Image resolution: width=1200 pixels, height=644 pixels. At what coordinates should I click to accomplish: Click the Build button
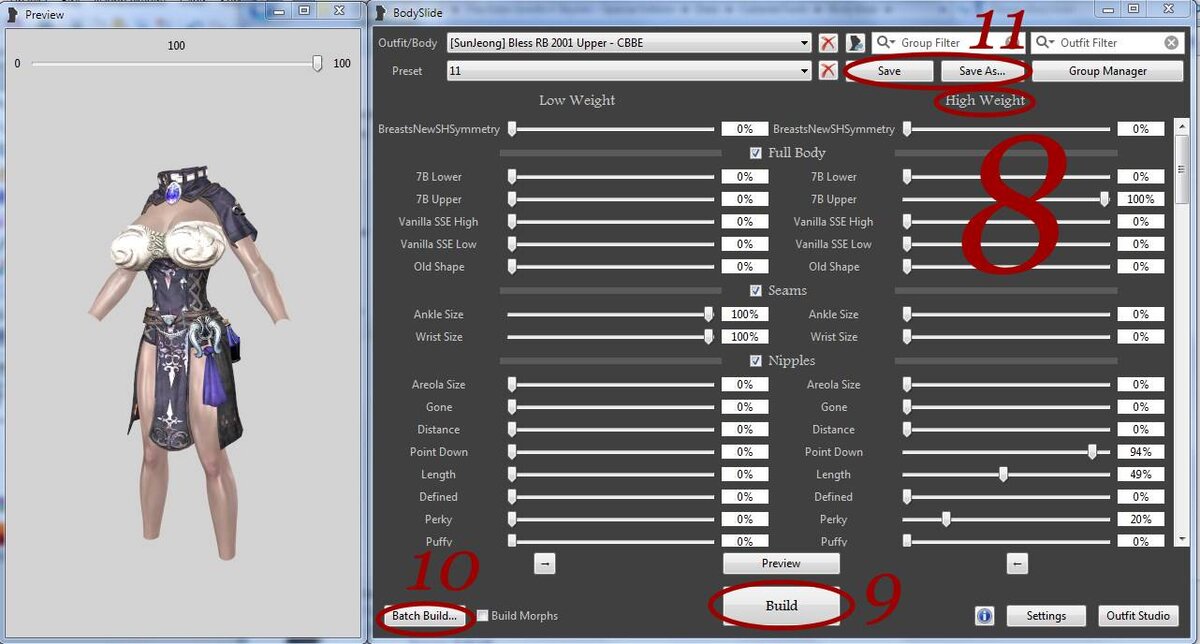click(x=781, y=605)
